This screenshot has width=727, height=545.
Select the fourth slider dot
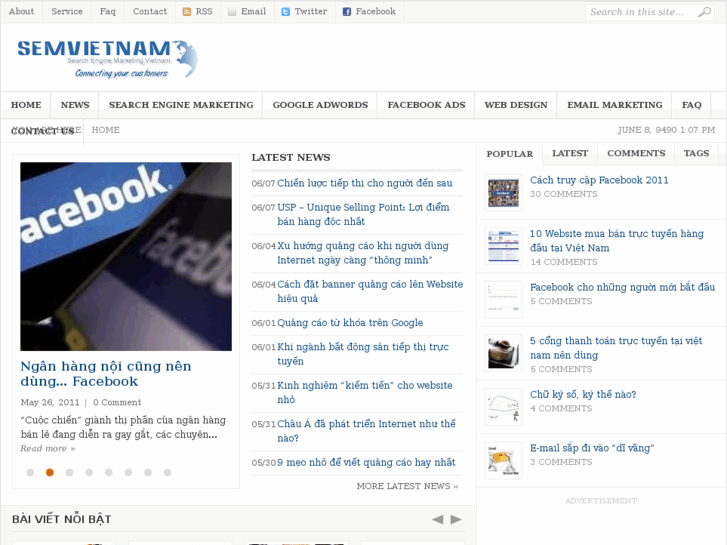(x=89, y=472)
